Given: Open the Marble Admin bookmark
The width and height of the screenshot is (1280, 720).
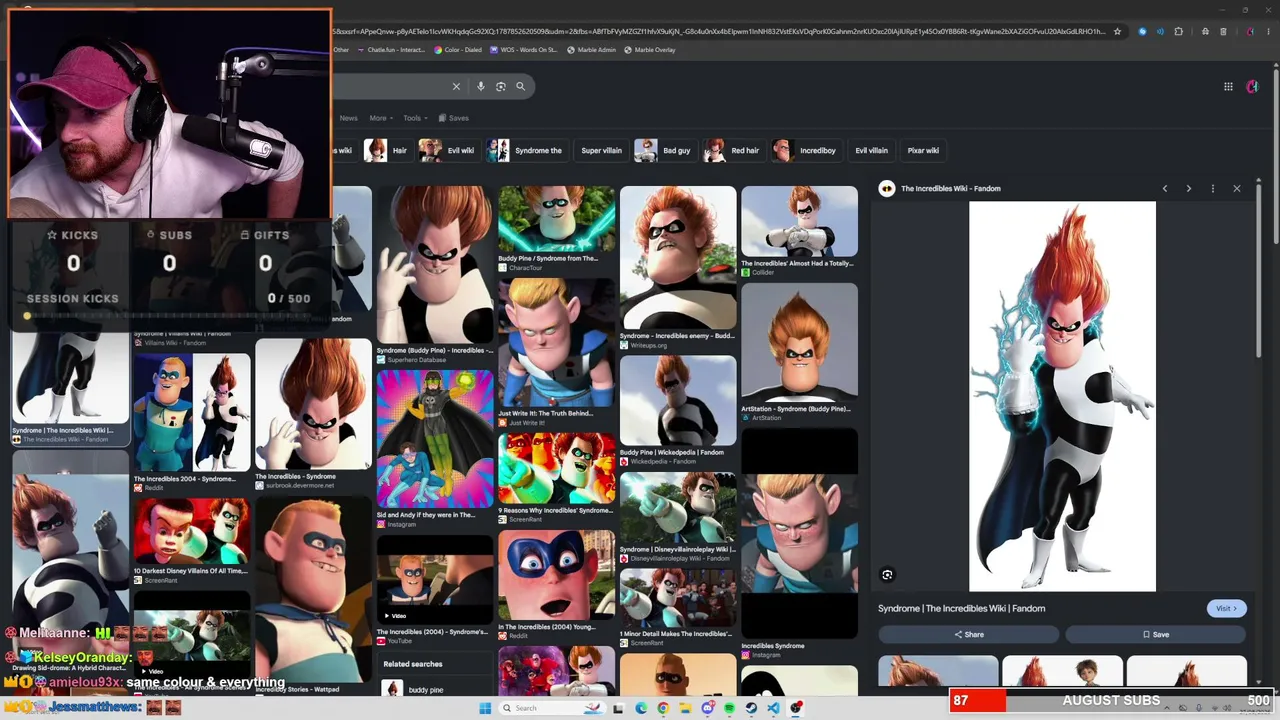Looking at the screenshot, I should (x=591, y=50).
